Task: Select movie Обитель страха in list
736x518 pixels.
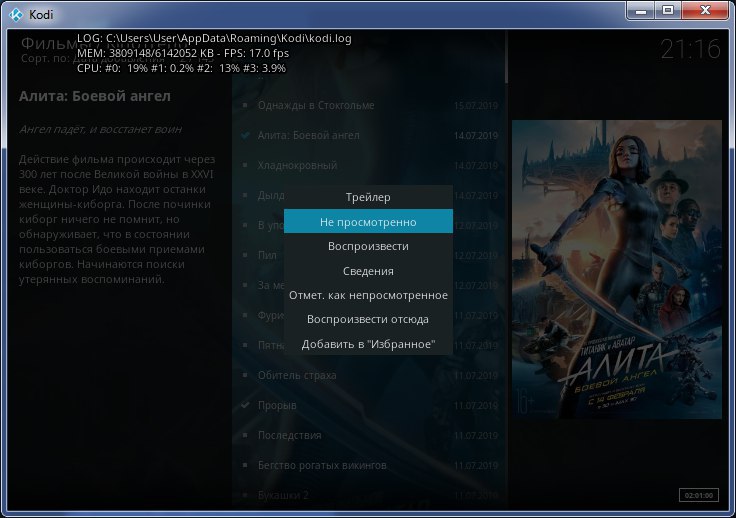Action: (x=369, y=375)
